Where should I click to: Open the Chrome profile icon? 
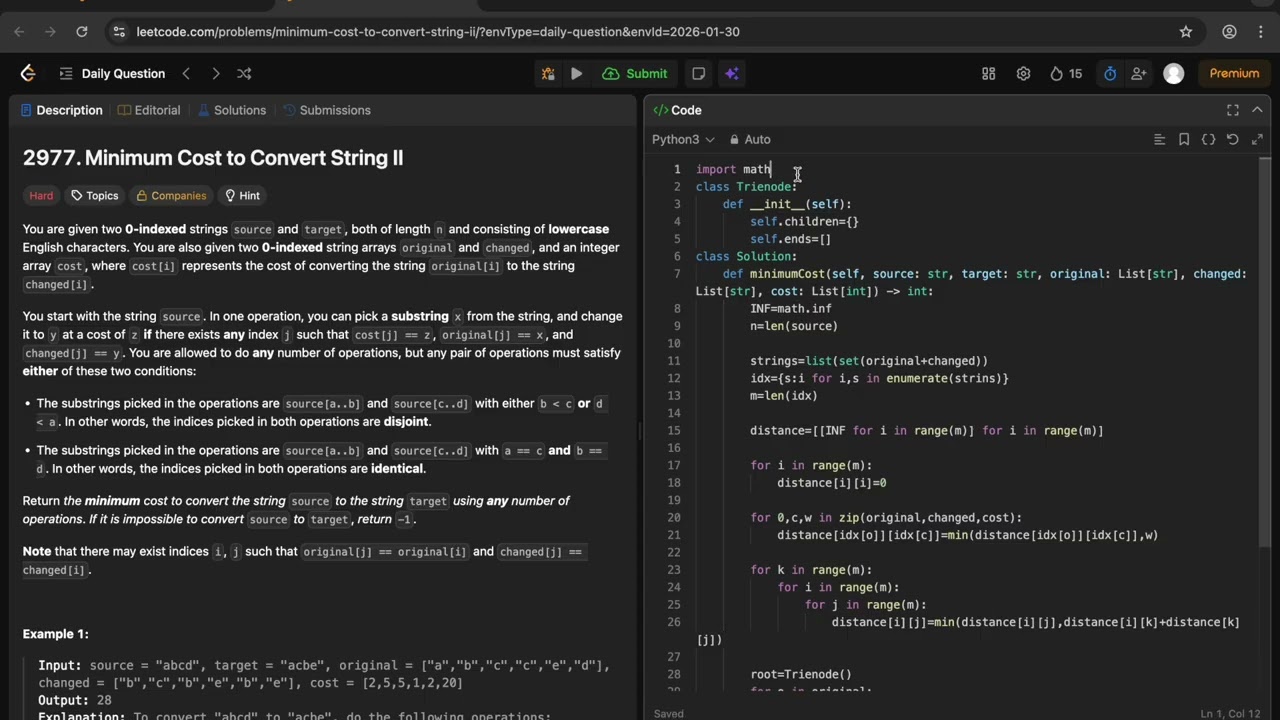tap(1229, 31)
